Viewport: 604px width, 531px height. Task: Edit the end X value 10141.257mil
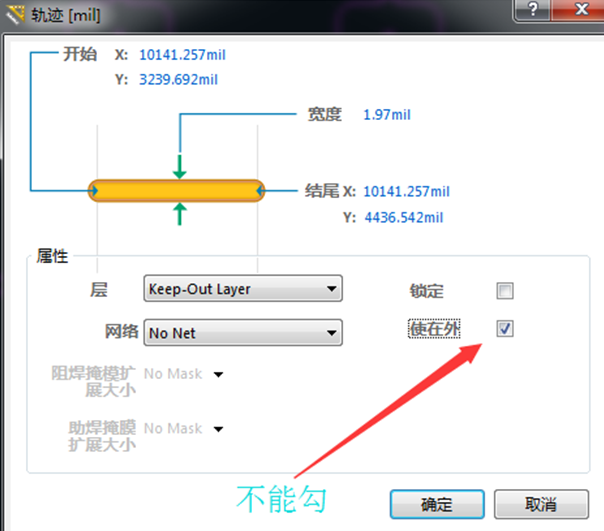(x=407, y=192)
